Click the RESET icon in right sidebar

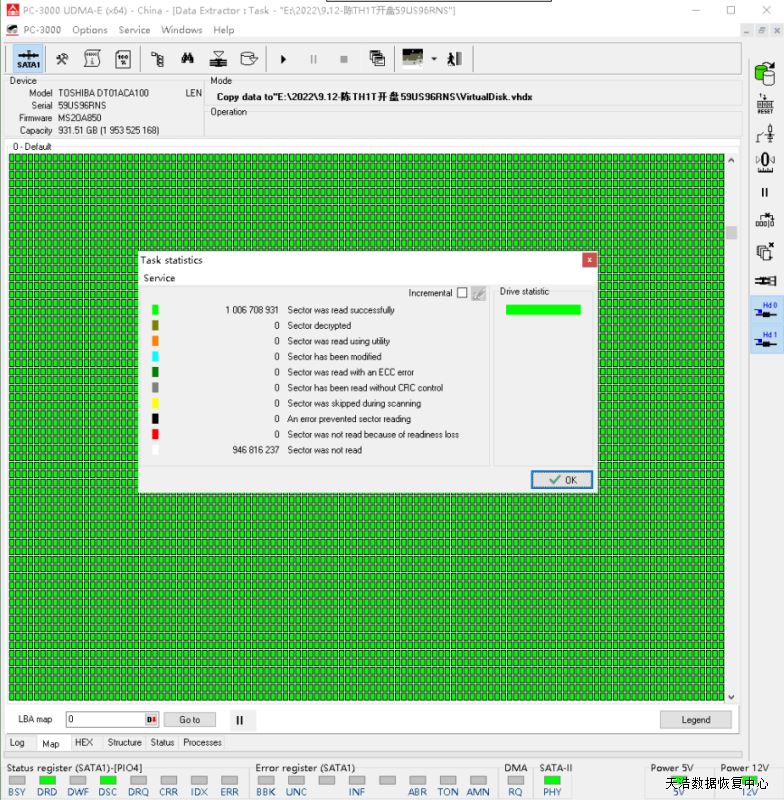765,105
